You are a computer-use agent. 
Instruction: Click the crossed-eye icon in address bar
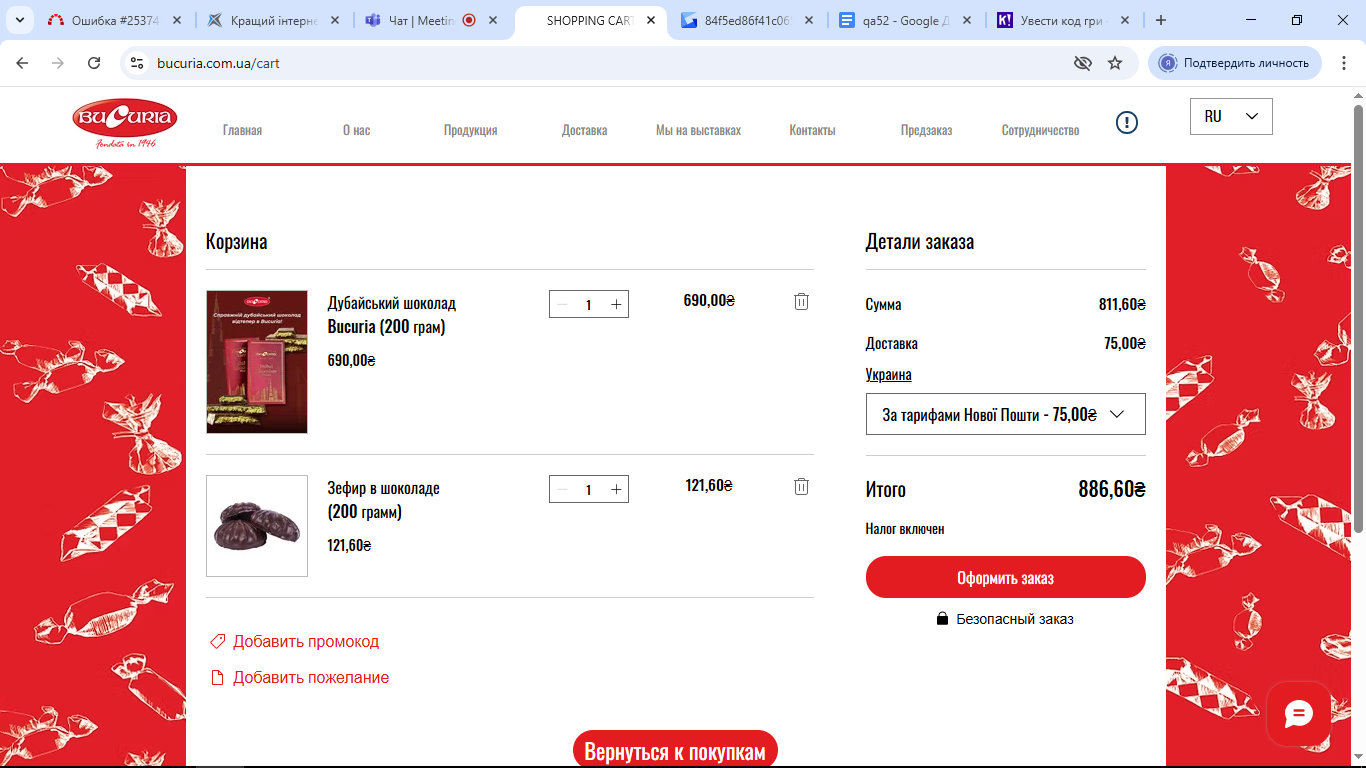[x=1082, y=63]
